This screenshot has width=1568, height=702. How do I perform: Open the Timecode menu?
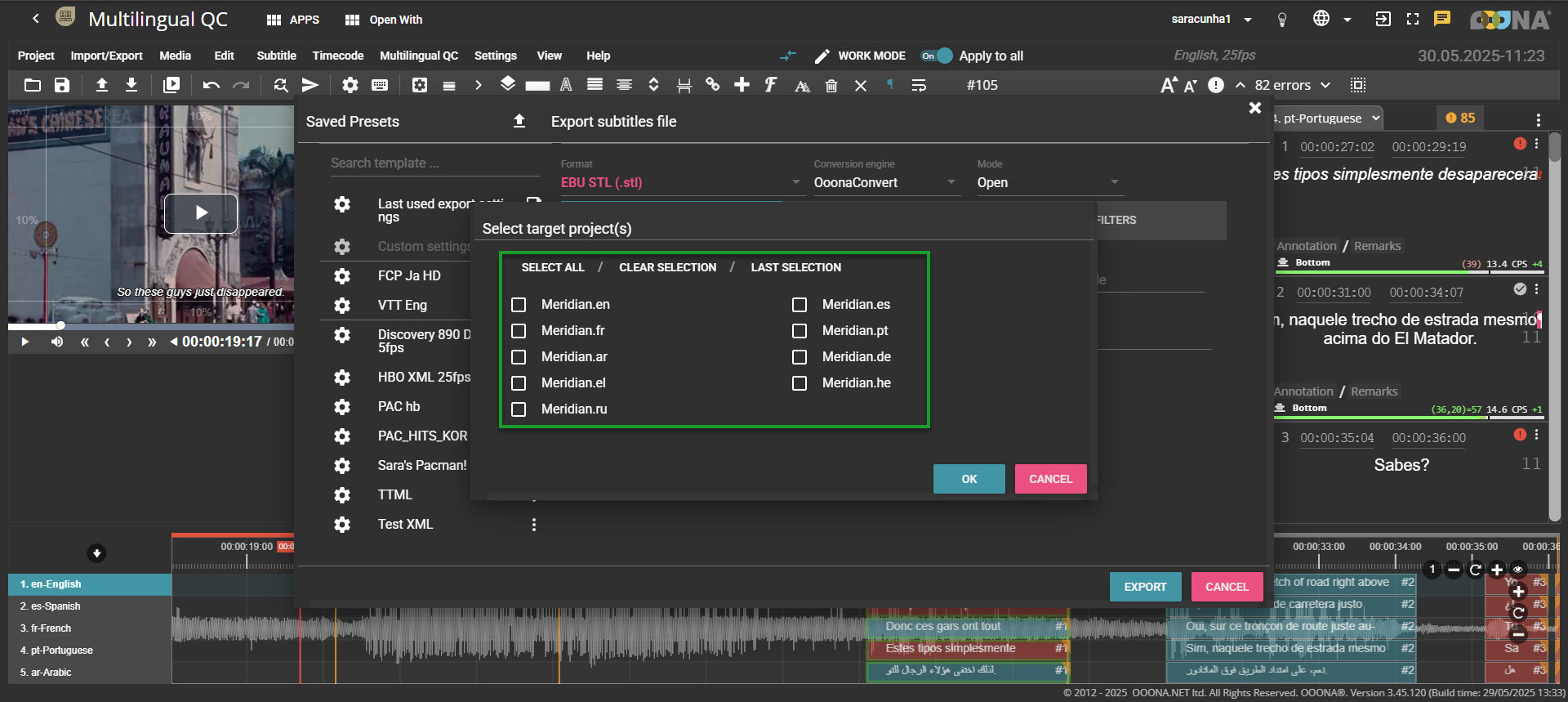337,56
